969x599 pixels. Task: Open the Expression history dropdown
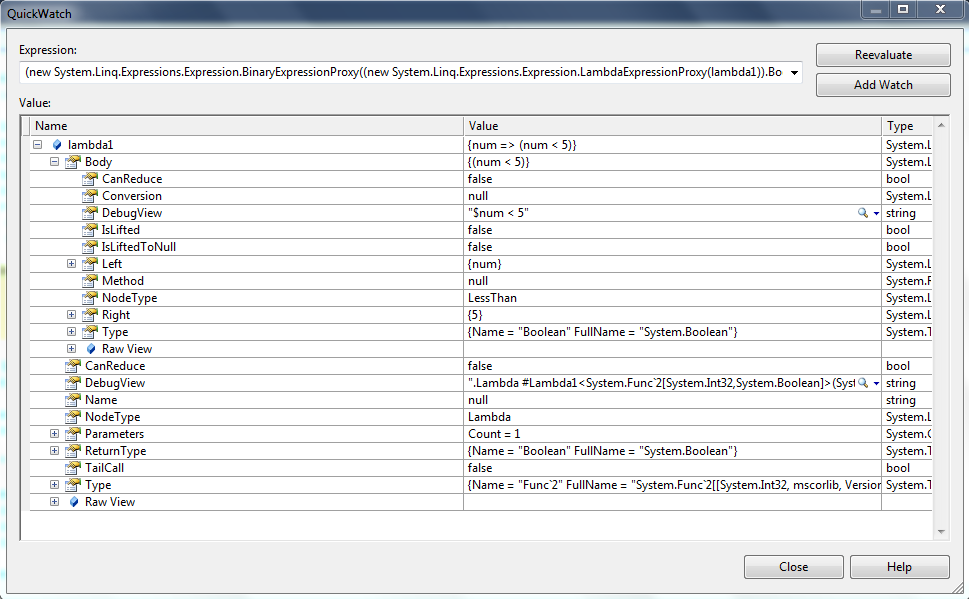pyautogui.click(x=795, y=72)
